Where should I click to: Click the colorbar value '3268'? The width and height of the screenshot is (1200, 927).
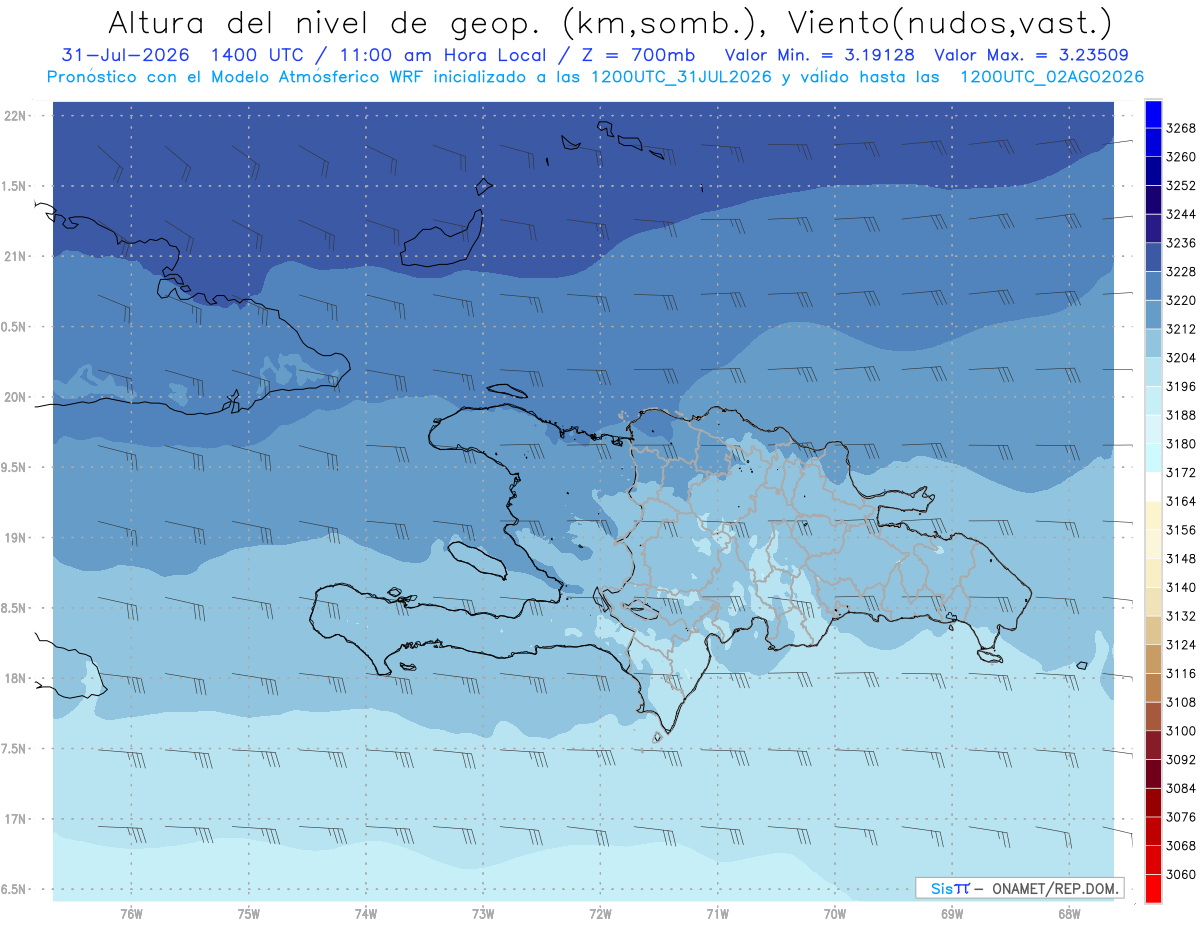[x=1180, y=128]
